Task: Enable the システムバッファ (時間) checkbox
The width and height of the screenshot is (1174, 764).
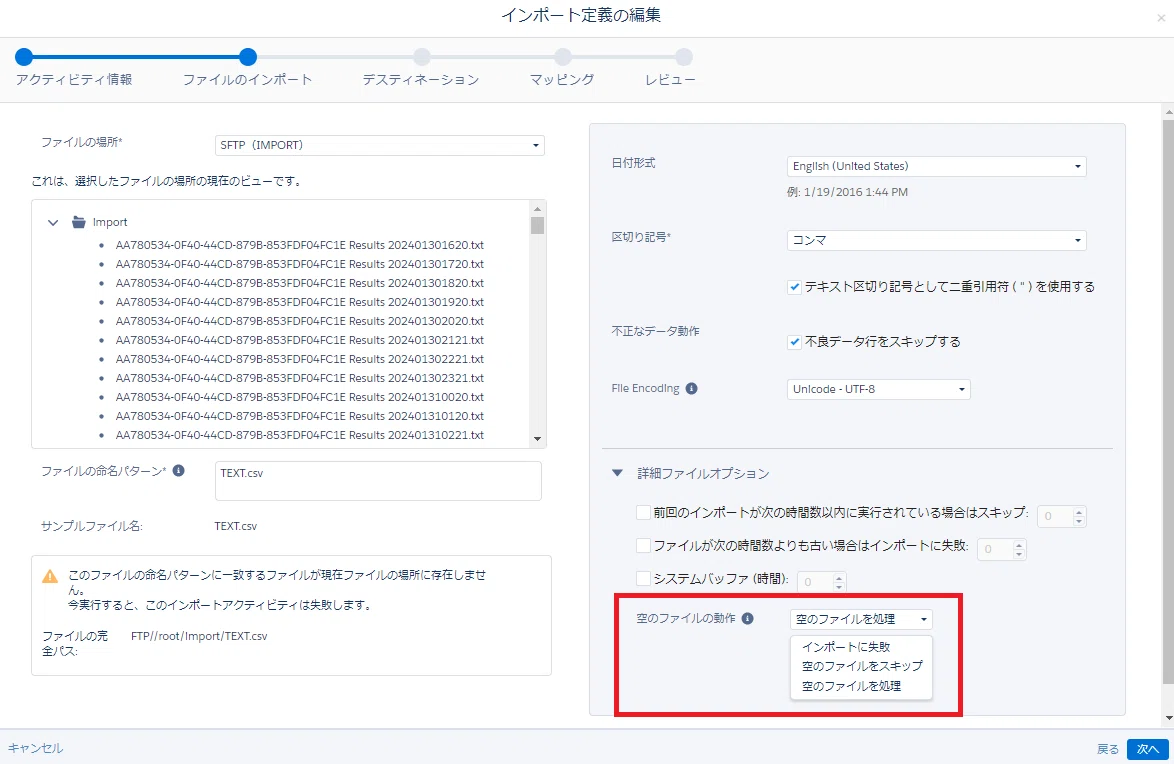Action: (643, 578)
